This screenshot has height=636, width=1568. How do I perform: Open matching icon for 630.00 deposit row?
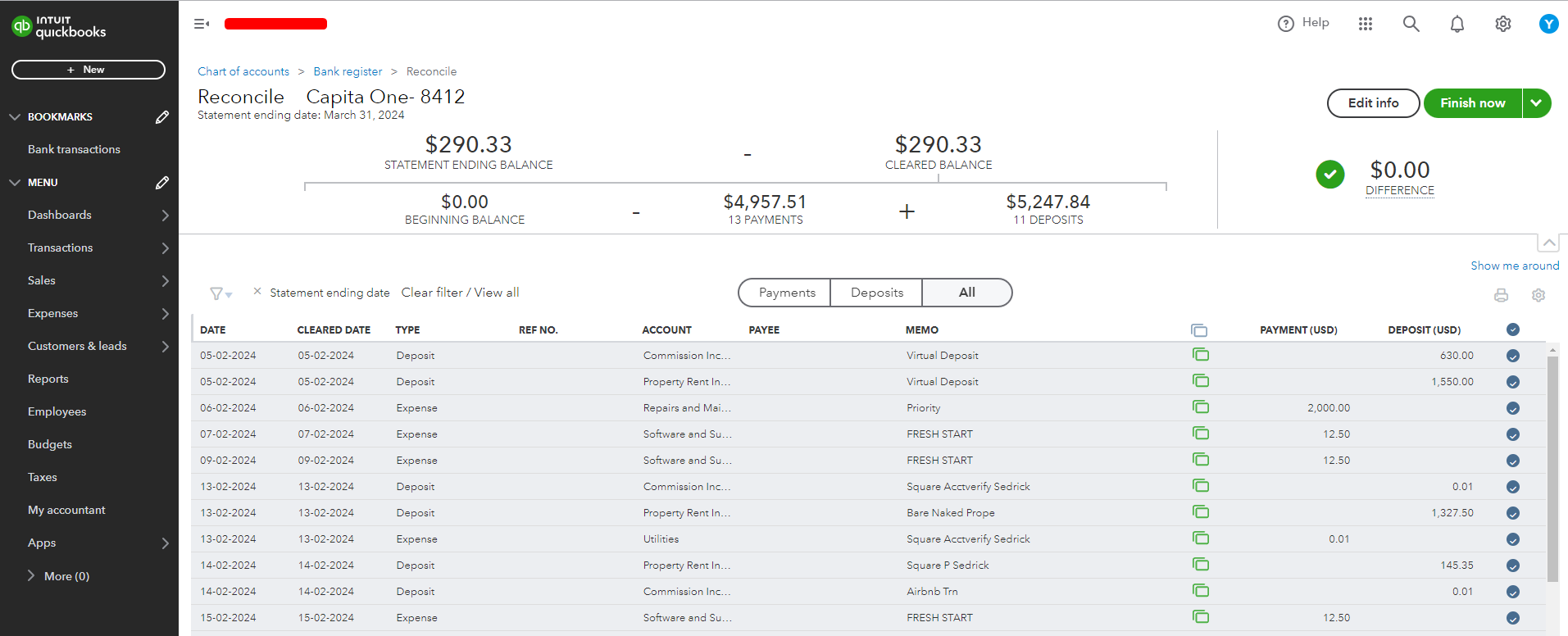pos(1201,355)
